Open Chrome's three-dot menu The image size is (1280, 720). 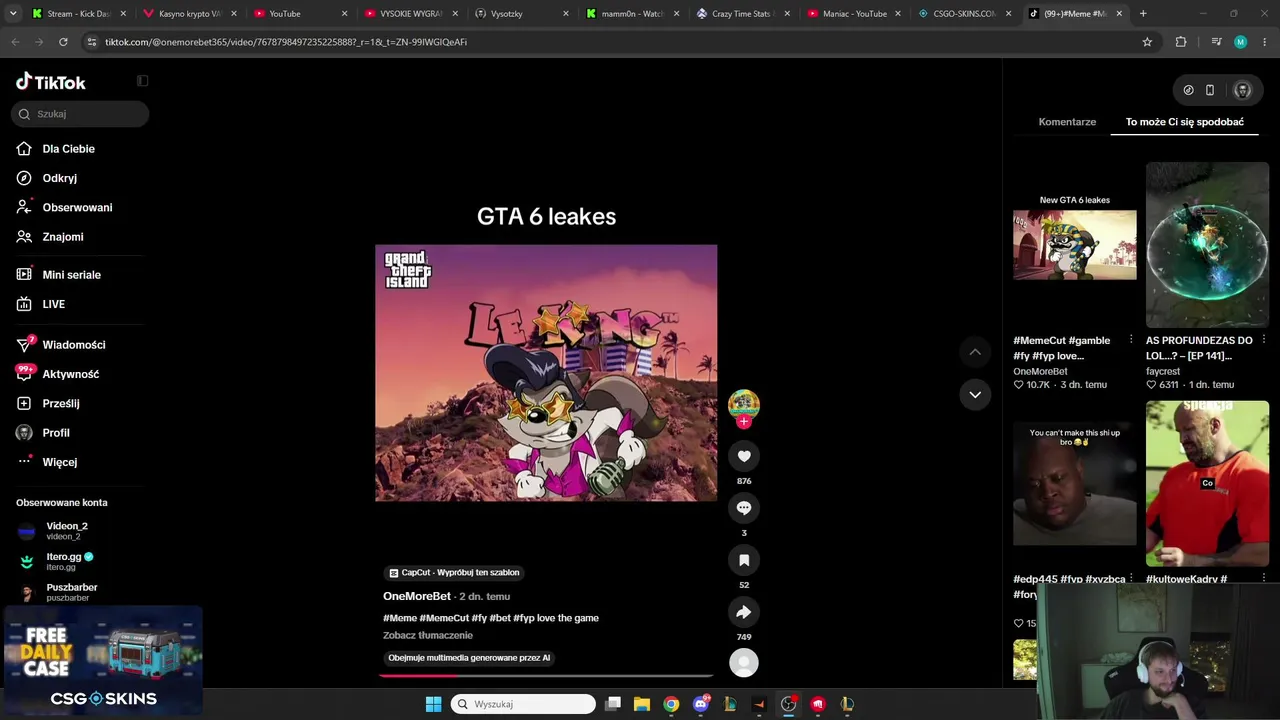pos(1263,42)
